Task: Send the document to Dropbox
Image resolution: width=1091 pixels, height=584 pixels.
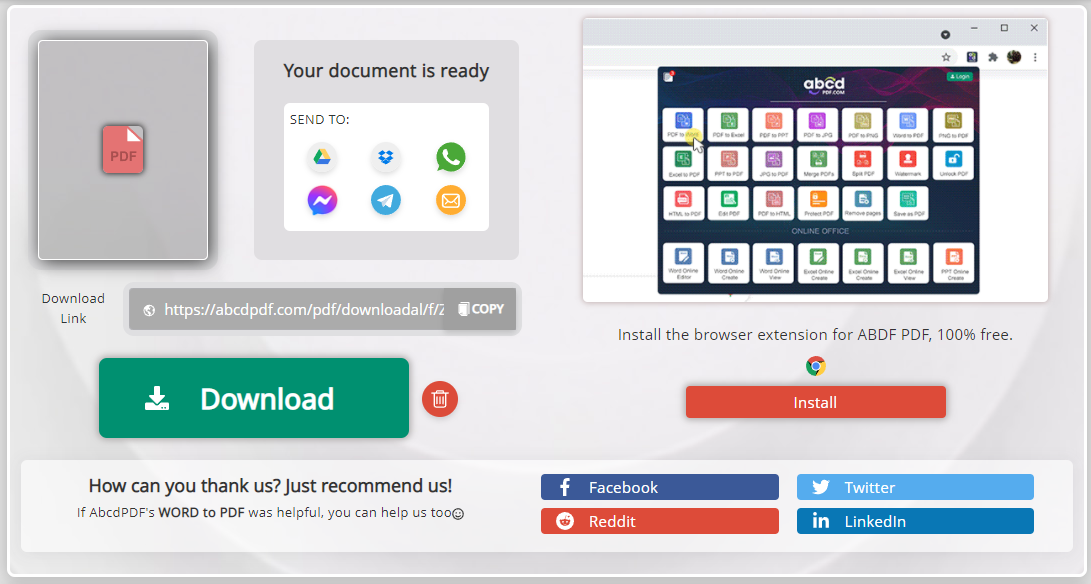Action: (385, 157)
